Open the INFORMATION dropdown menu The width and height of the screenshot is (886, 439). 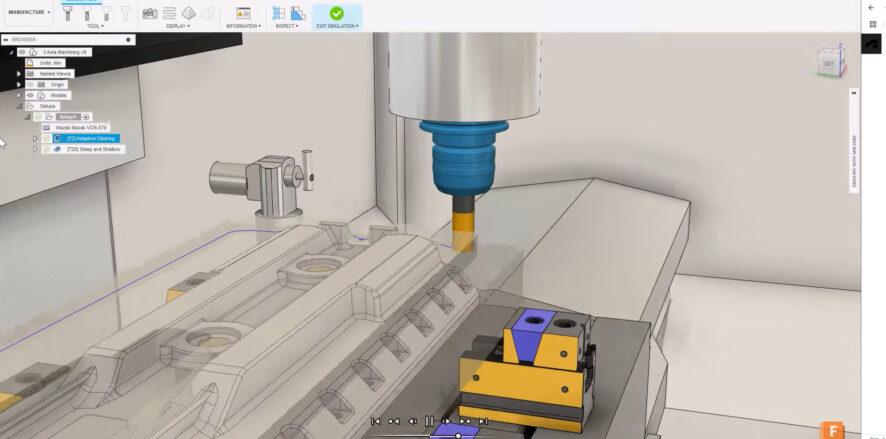click(x=243, y=26)
